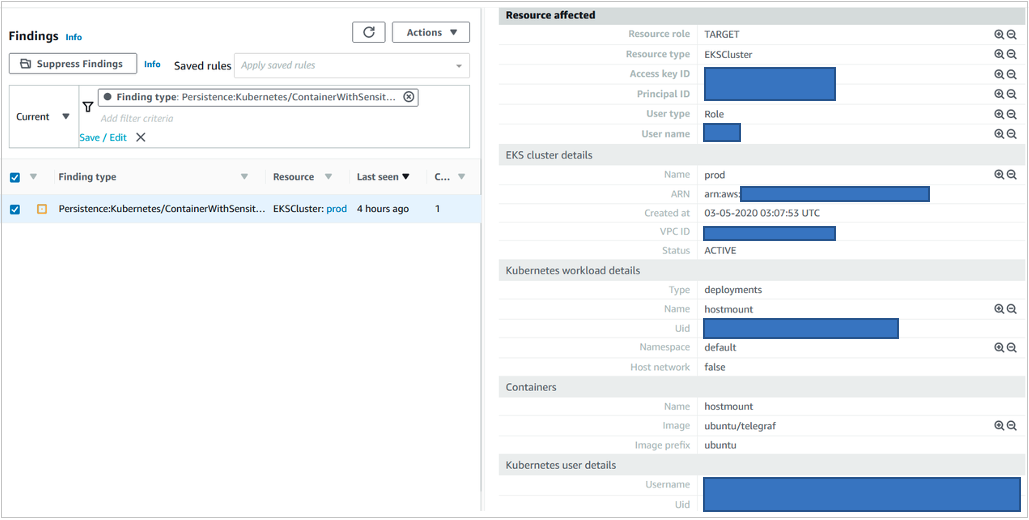
Task: Click zoom-in icon for workload Namespace default
Action: click(x=998, y=348)
